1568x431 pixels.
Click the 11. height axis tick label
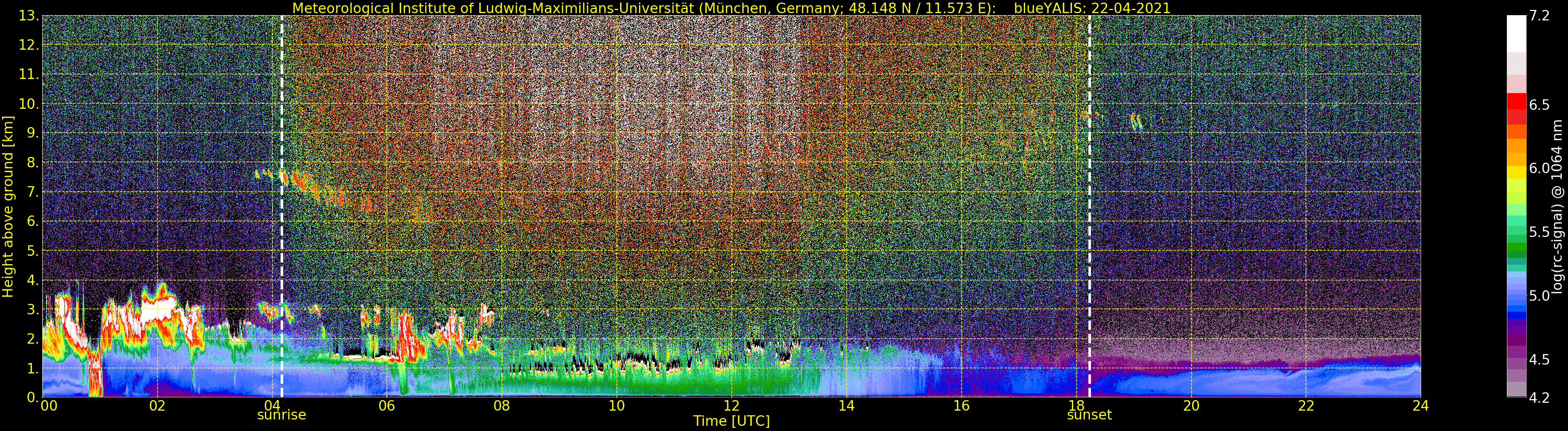click(29, 74)
